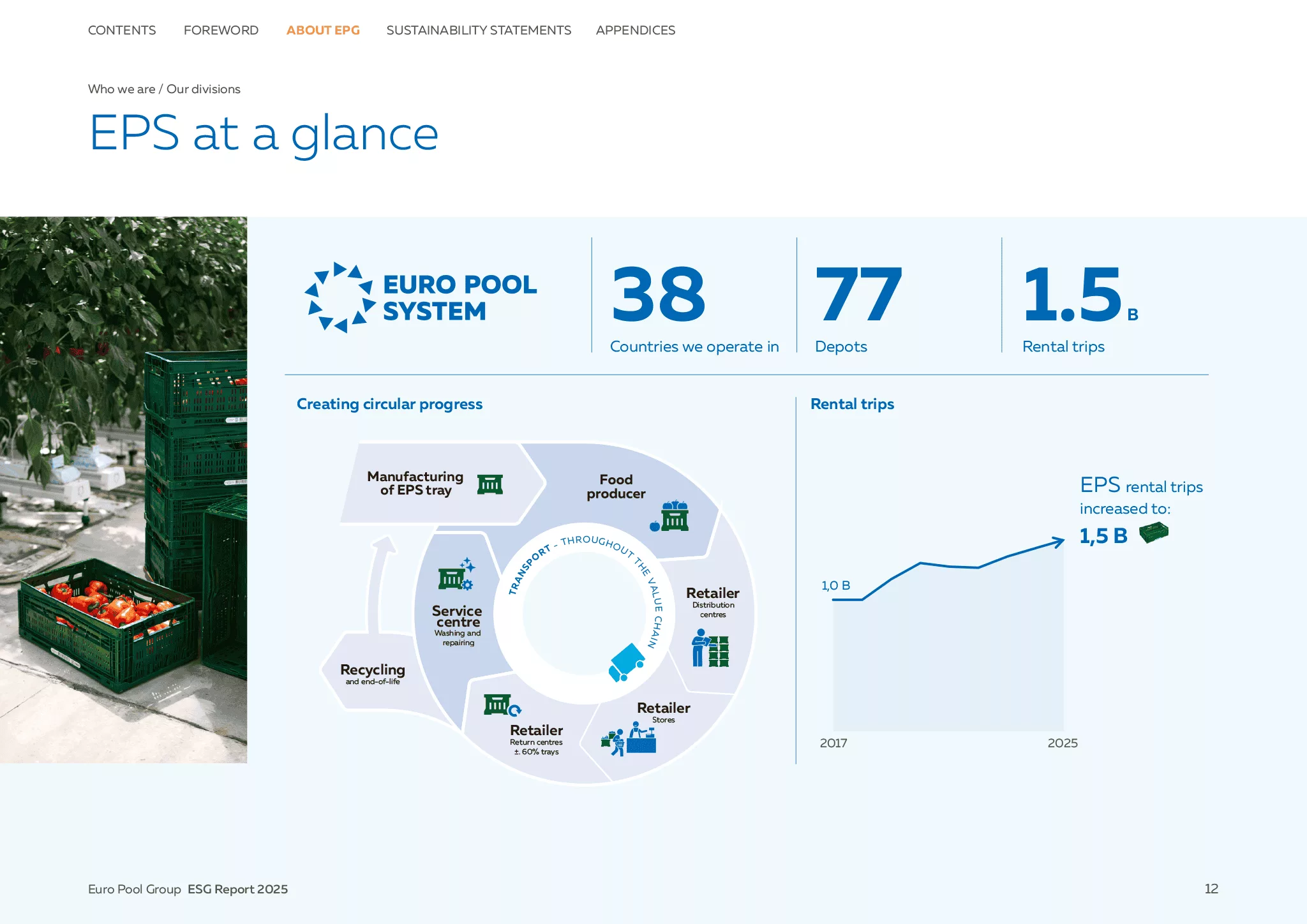Viewport: 1307px width, 924px height.
Task: Open the CONTENTS navigation tab
Action: tap(122, 30)
